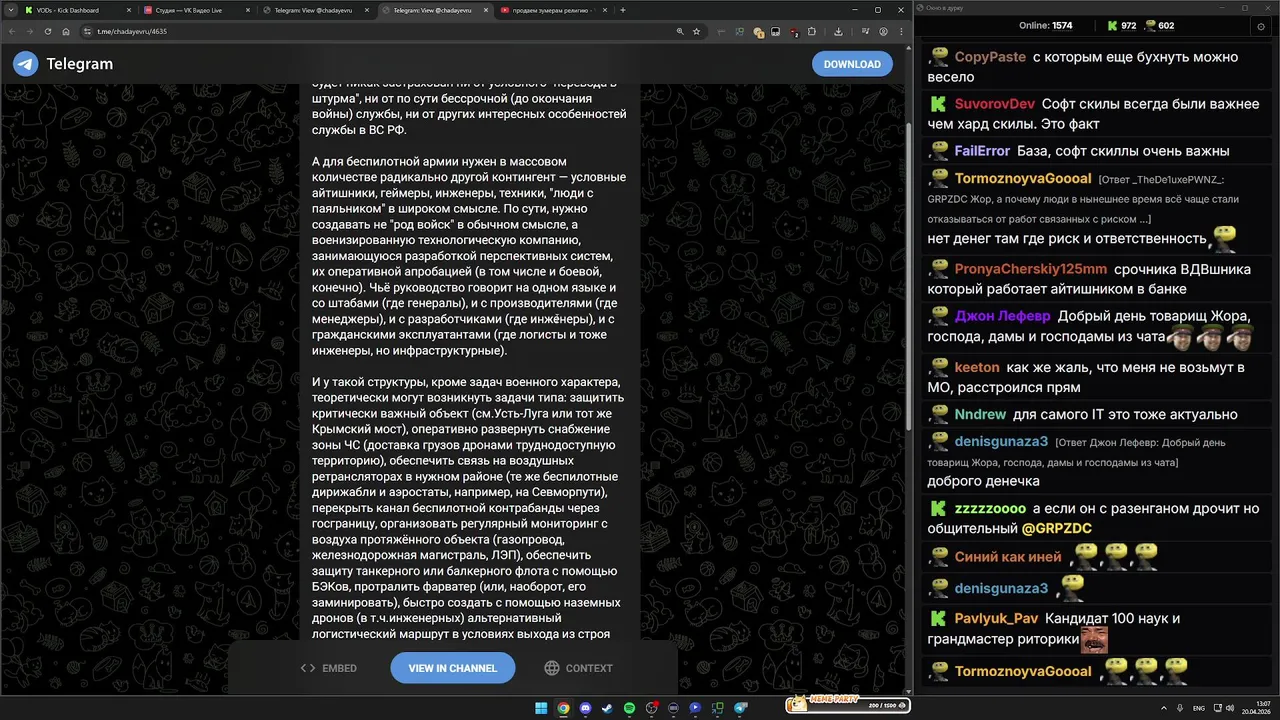This screenshot has height=720, width=1280.
Task: Click username Джон Лефевр in chat
Action: pos(1002,316)
